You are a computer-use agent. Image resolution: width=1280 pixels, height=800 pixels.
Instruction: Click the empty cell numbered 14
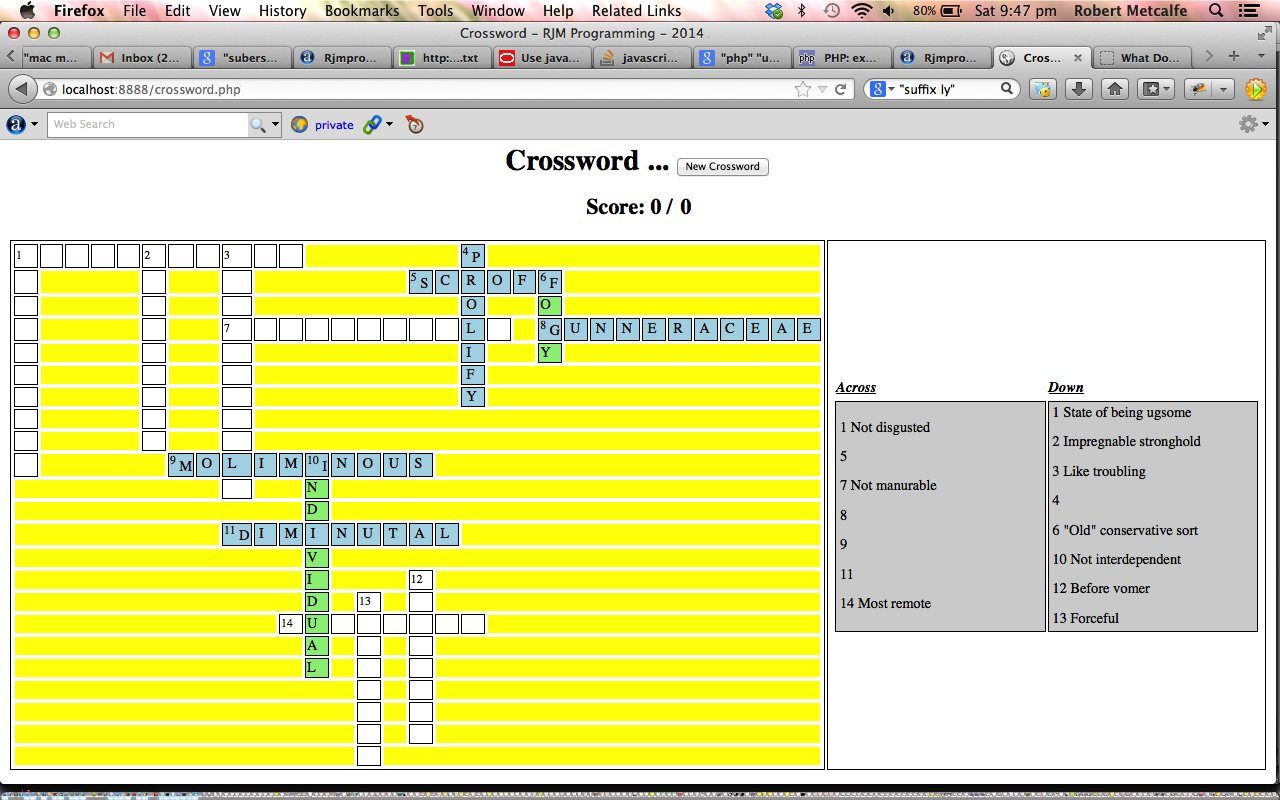pyautogui.click(x=290, y=624)
